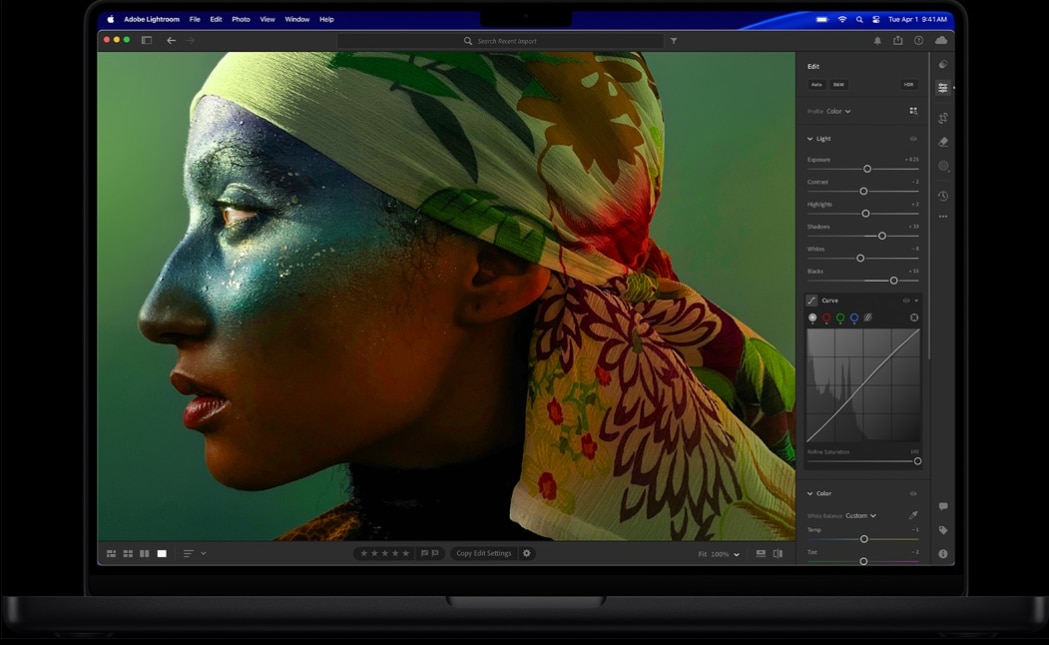Open the keywords tag panel

pos(943,530)
